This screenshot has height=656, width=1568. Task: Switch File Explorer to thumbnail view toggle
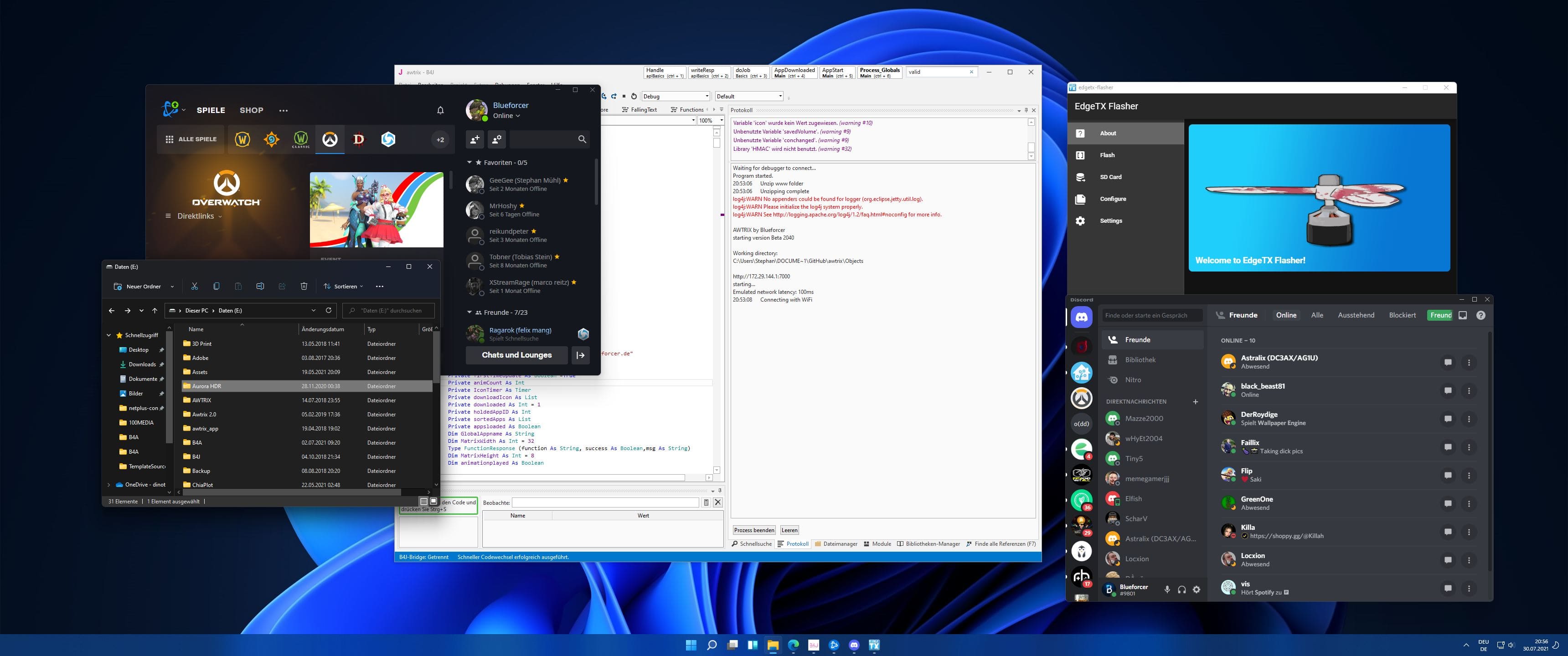[x=433, y=502]
